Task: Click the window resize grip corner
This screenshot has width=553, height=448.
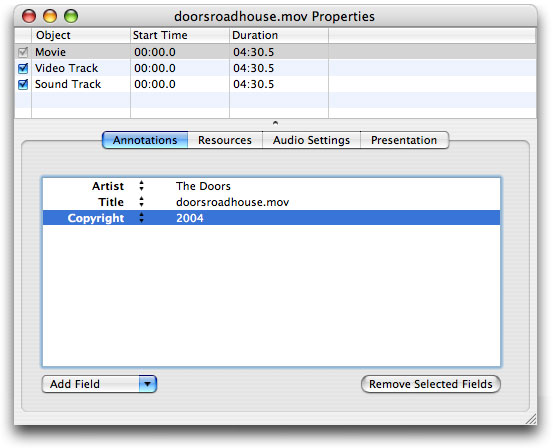Action: [531, 419]
